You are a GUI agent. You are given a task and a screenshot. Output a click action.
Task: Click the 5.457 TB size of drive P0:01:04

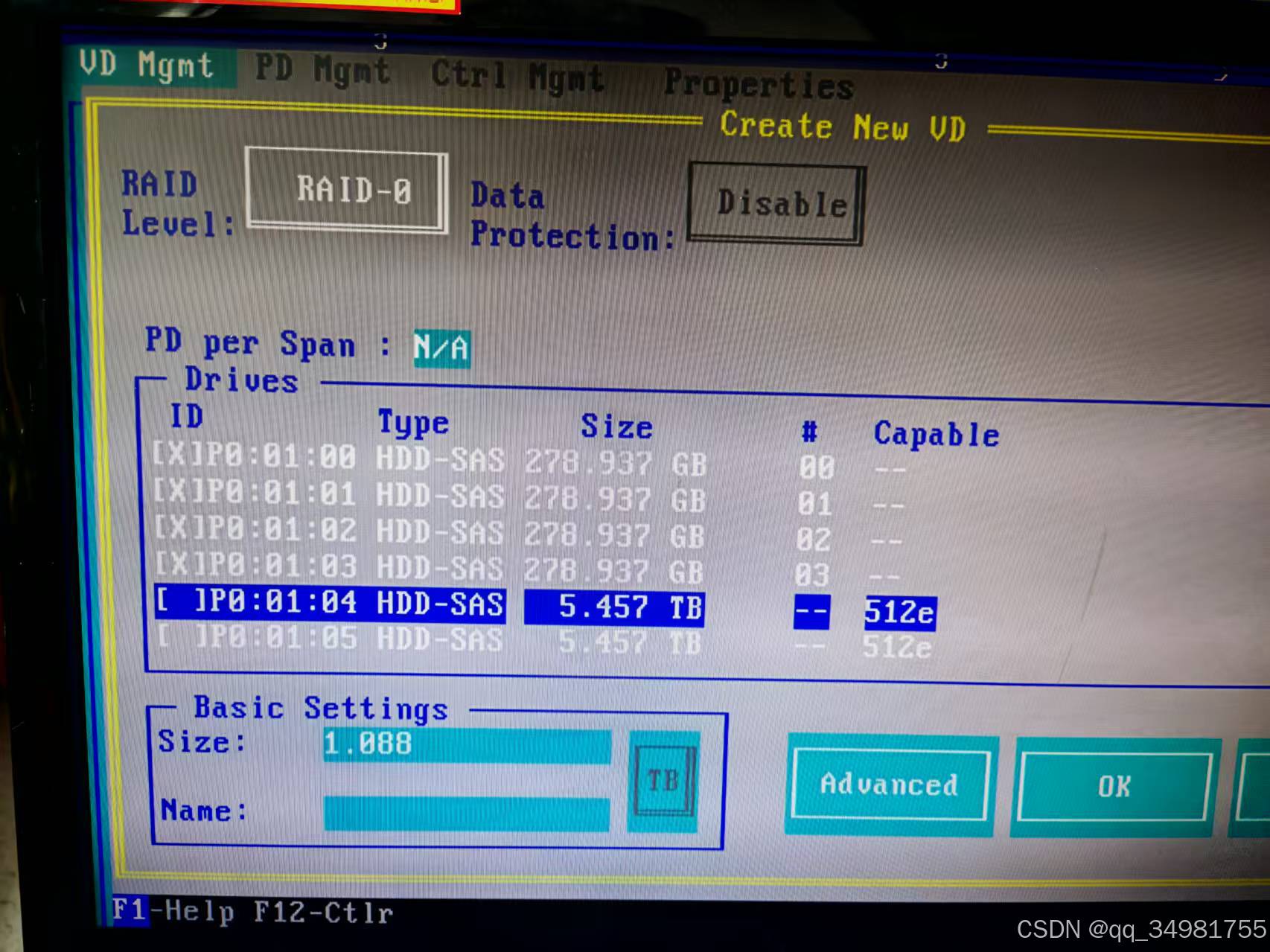coord(615,607)
